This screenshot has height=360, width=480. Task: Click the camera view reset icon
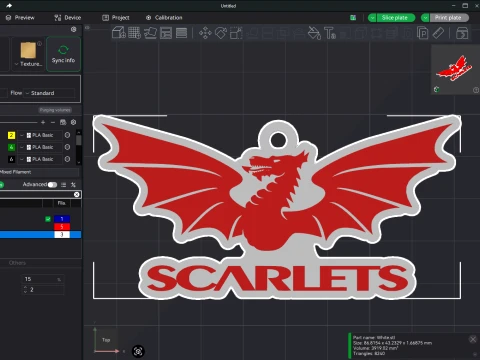(138, 351)
